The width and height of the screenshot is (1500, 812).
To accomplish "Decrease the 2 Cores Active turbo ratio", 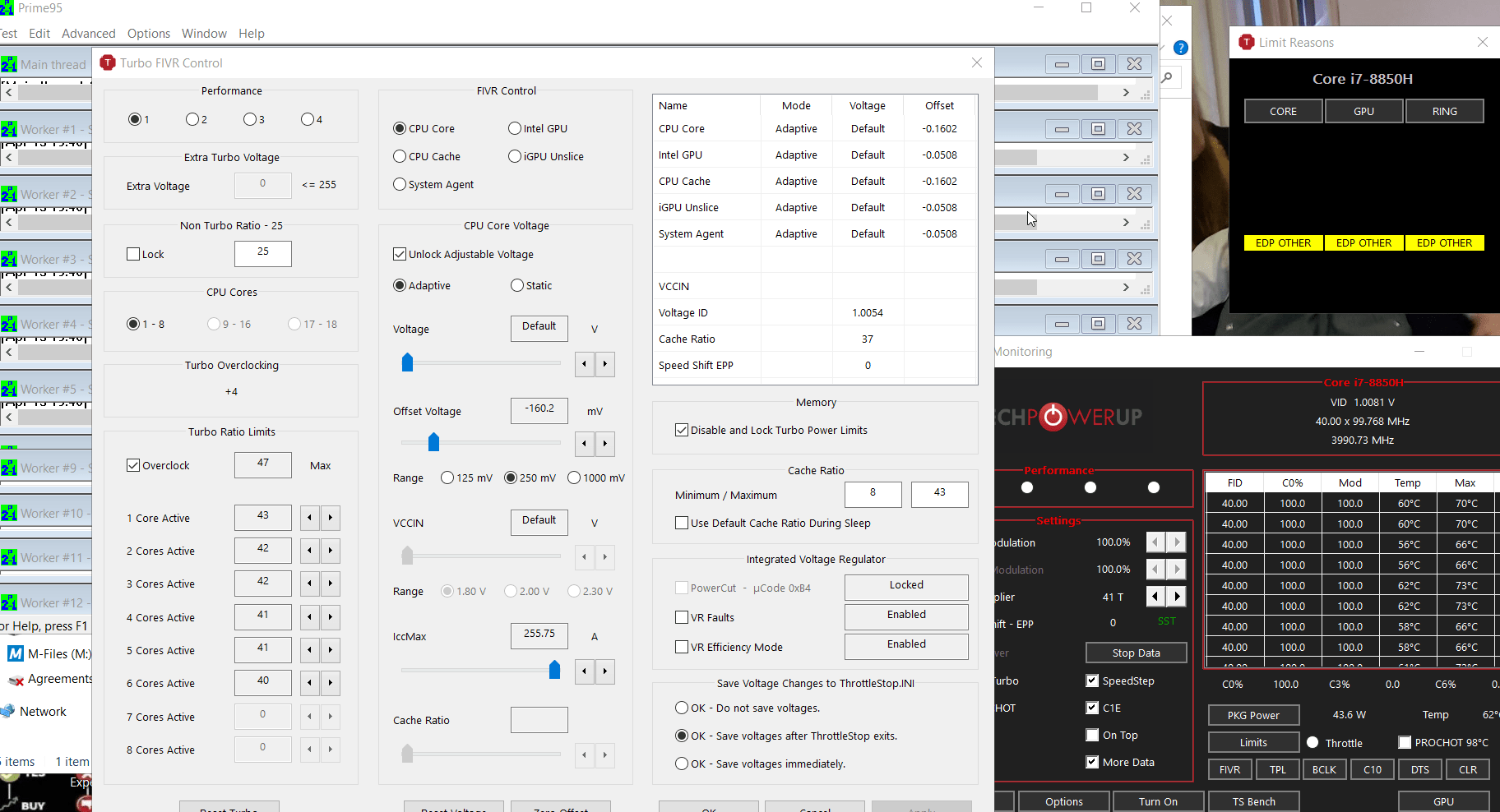I will [309, 551].
